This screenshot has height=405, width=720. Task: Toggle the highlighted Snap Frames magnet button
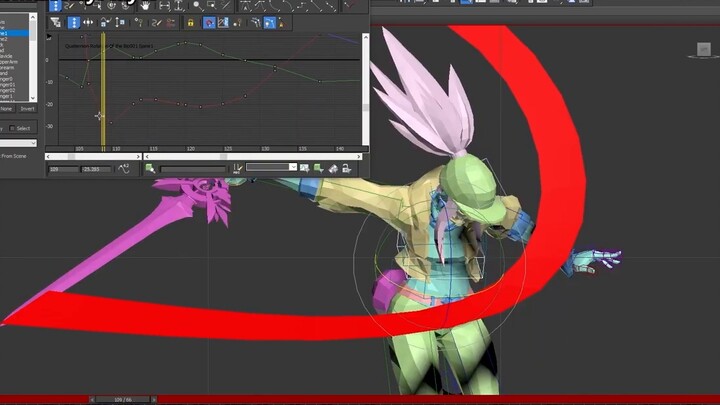pyautogui.click(x=209, y=22)
